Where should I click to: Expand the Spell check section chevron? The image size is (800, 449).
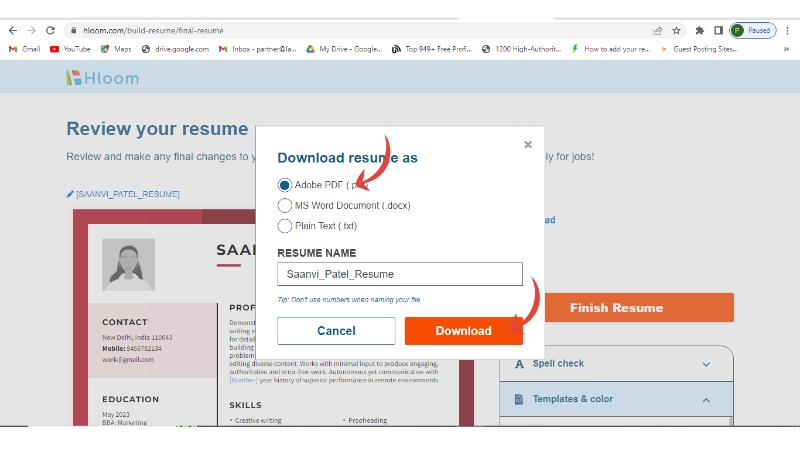(706, 365)
